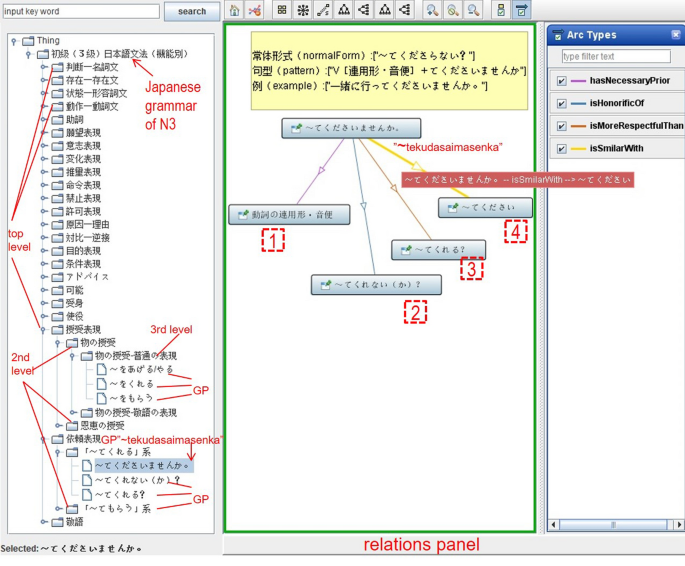Apply the radial layout toolbar icon

(303, 11)
